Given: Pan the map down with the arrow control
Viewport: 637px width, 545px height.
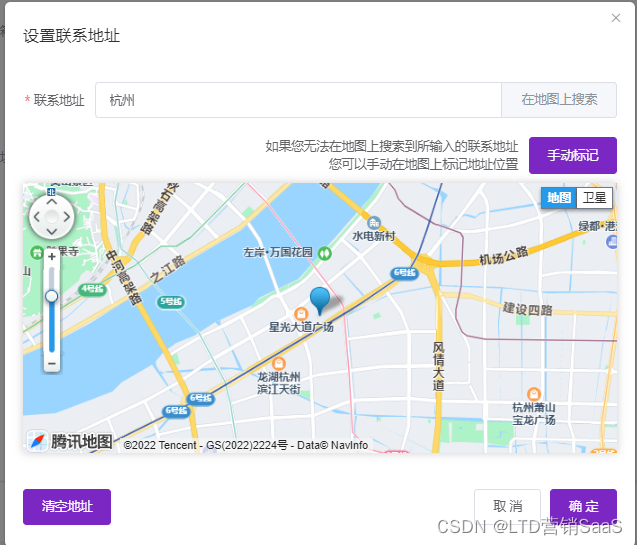Looking at the screenshot, I should tap(52, 232).
